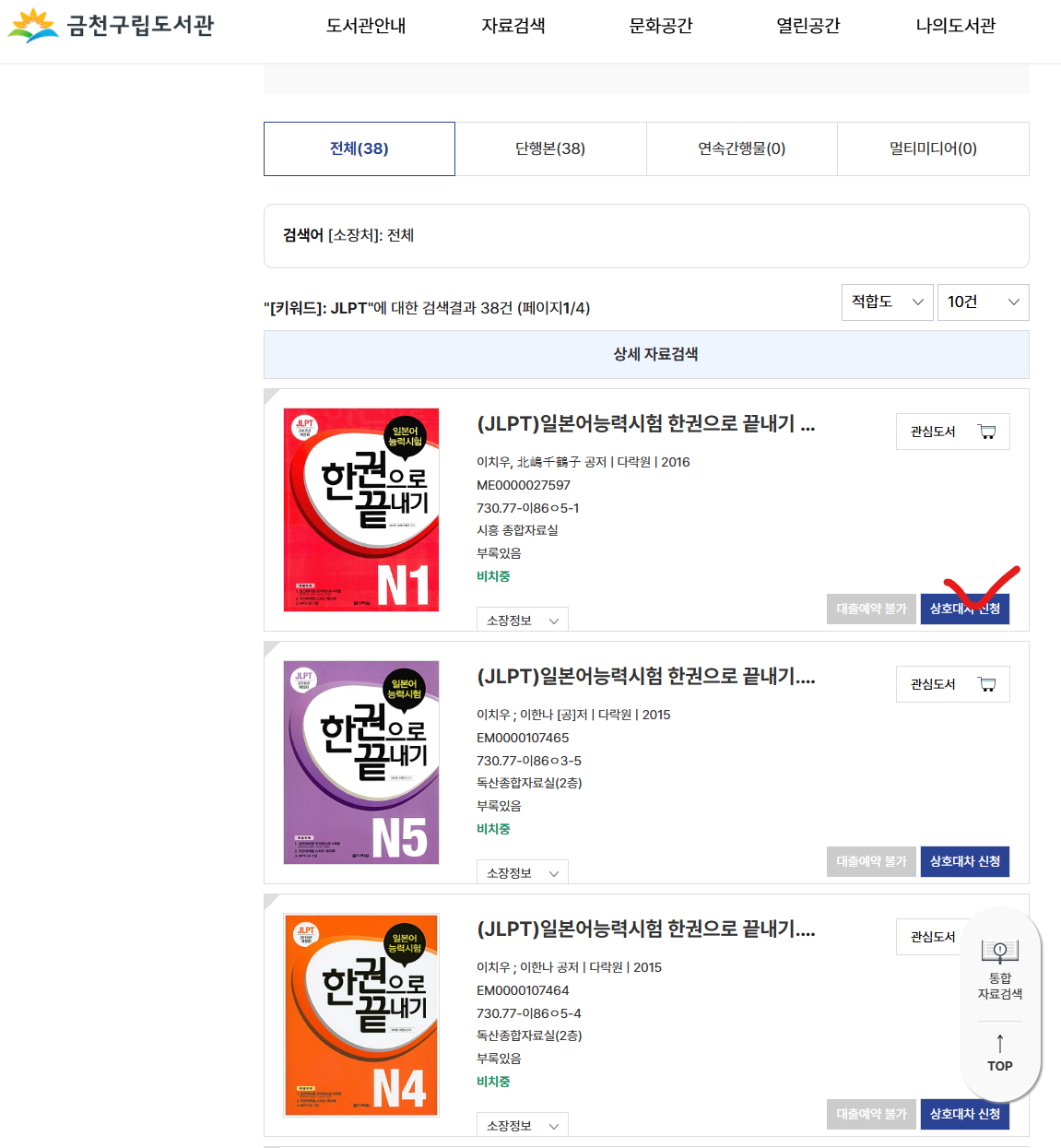Image resolution: width=1061 pixels, height=1148 pixels.
Task: Open the 열린공간 menu
Action: pyautogui.click(x=808, y=26)
